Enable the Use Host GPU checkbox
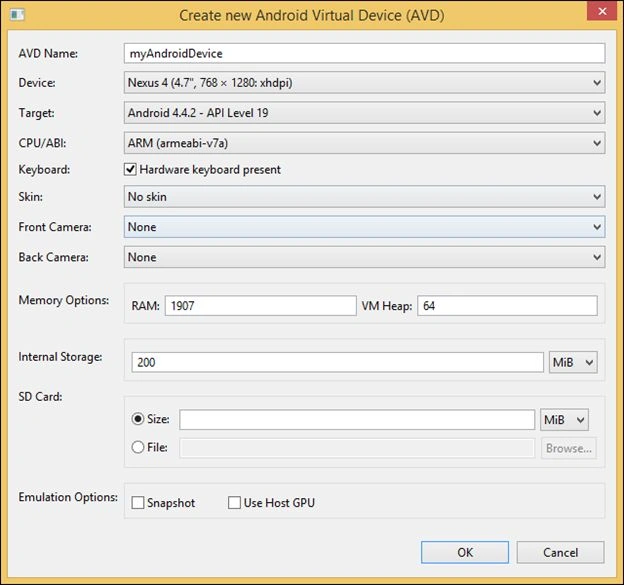This screenshot has width=624, height=585. point(234,503)
